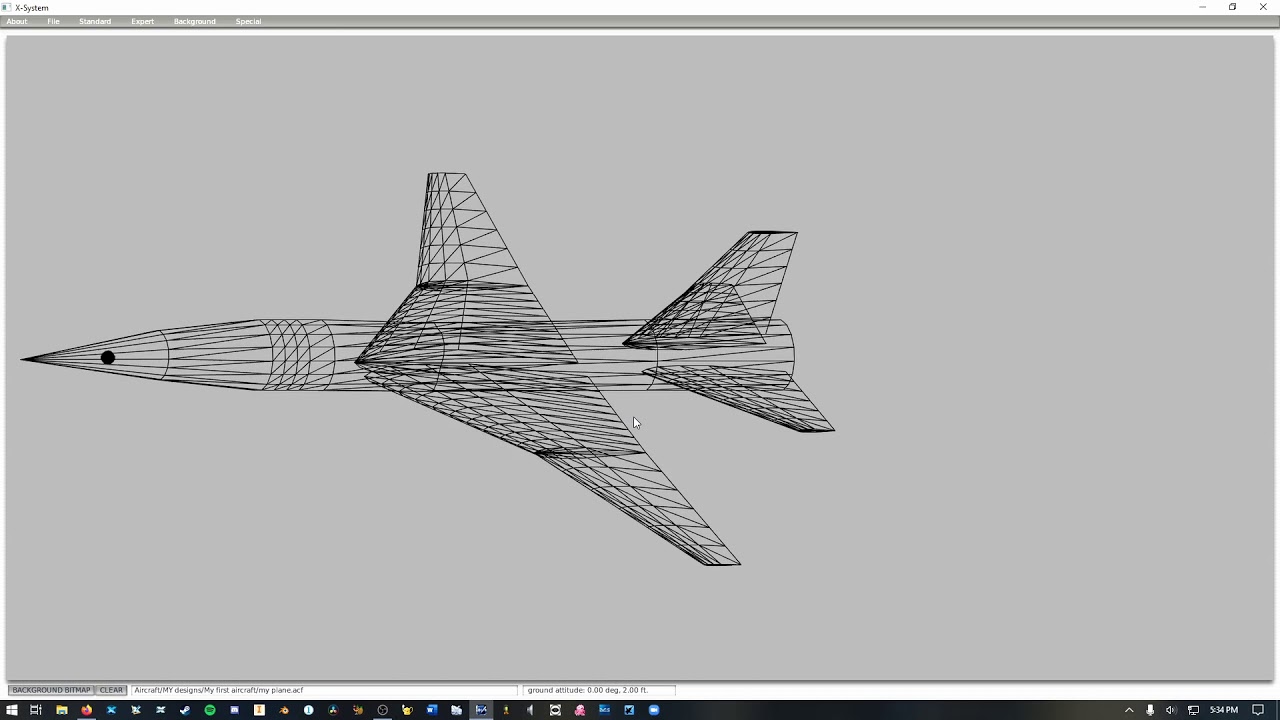Minimize the X-System window
The image size is (1280, 720).
pyautogui.click(x=1202, y=7)
